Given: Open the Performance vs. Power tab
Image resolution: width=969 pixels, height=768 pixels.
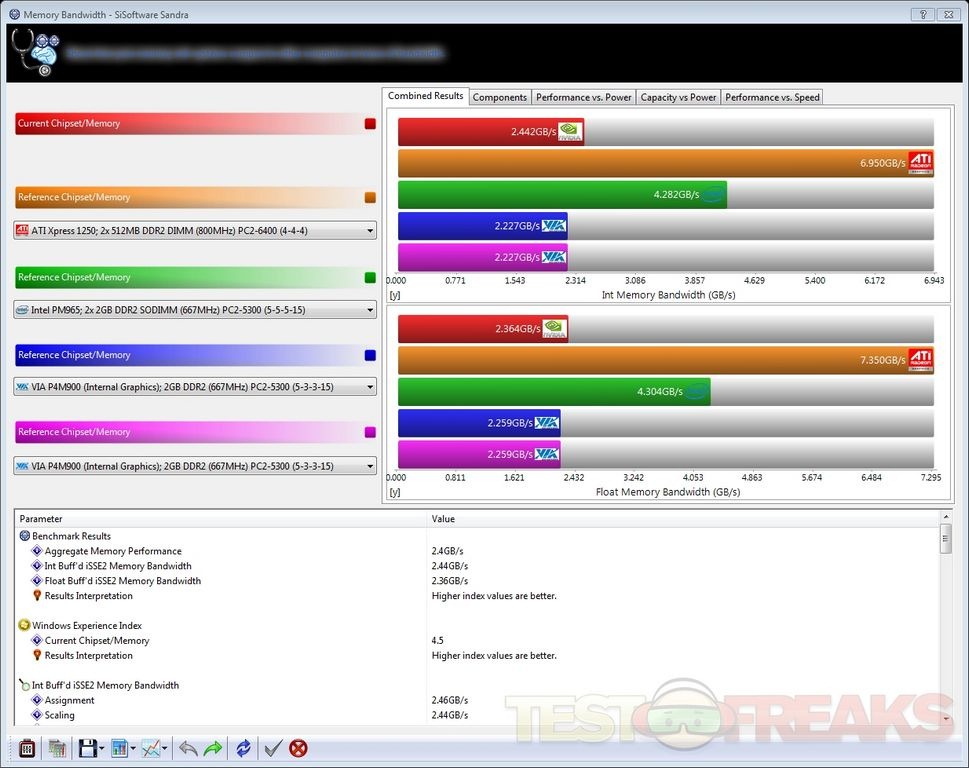Looking at the screenshot, I should pyautogui.click(x=583, y=97).
